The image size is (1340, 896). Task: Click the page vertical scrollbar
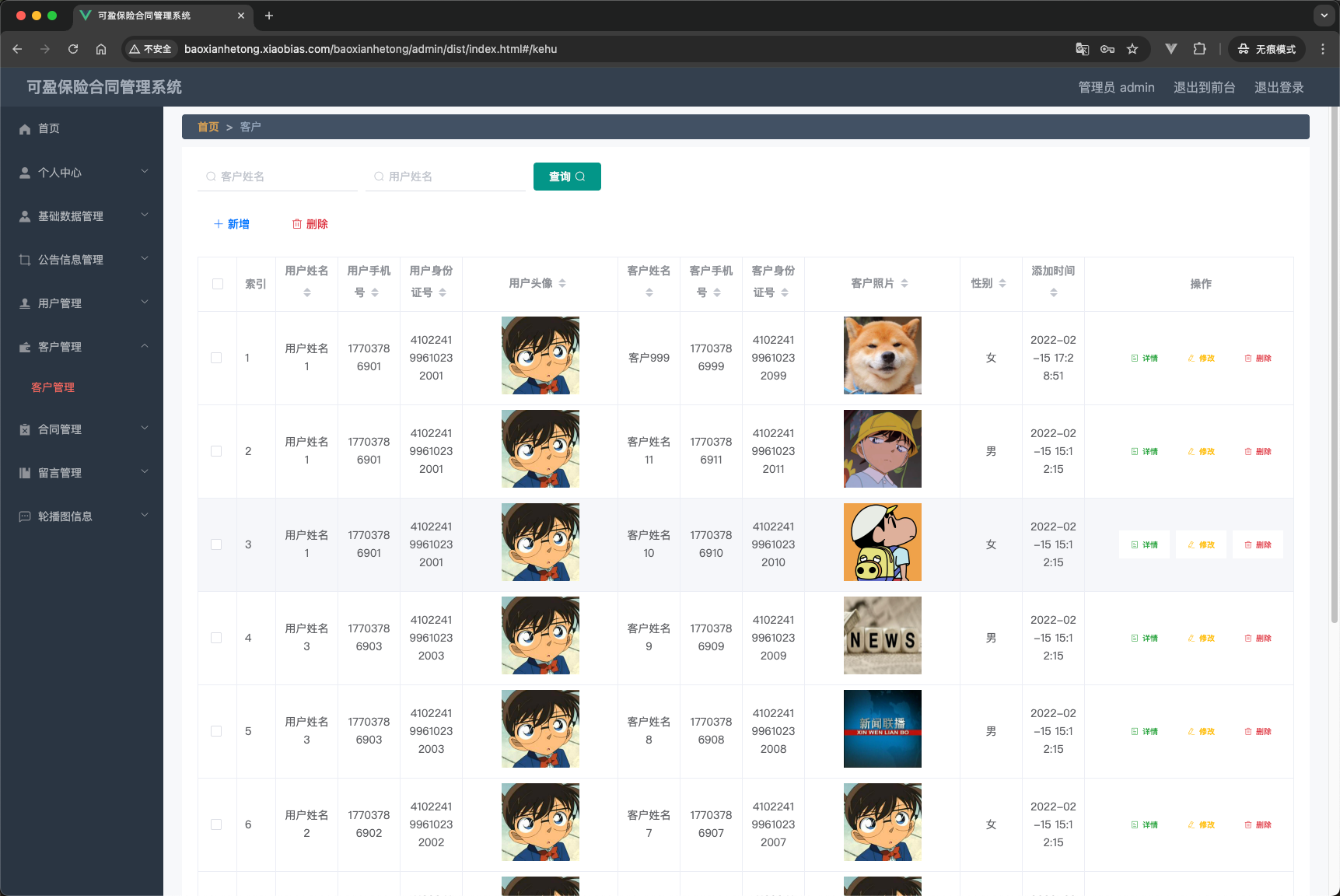click(1335, 366)
